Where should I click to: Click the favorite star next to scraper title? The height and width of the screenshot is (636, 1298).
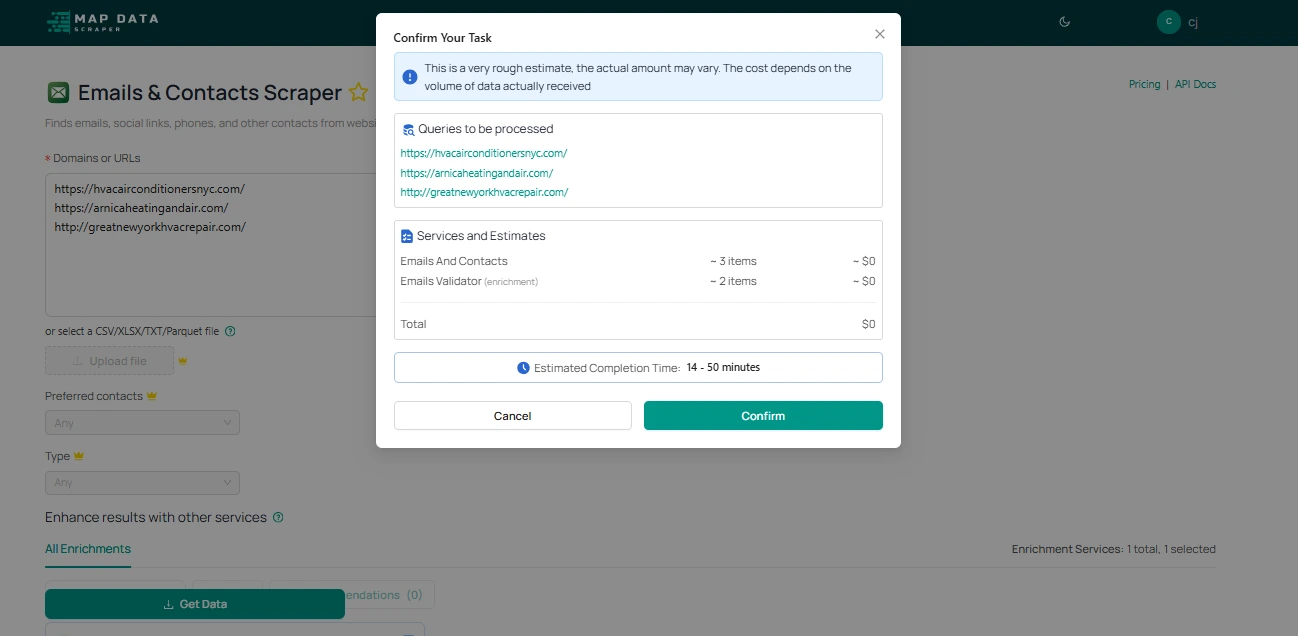358,93
